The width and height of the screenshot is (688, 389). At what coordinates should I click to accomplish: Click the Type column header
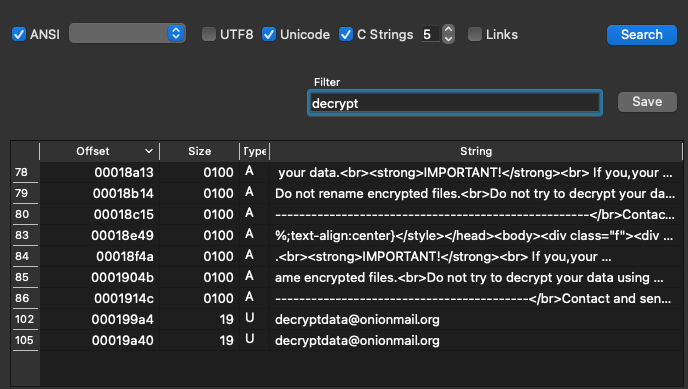(x=254, y=151)
